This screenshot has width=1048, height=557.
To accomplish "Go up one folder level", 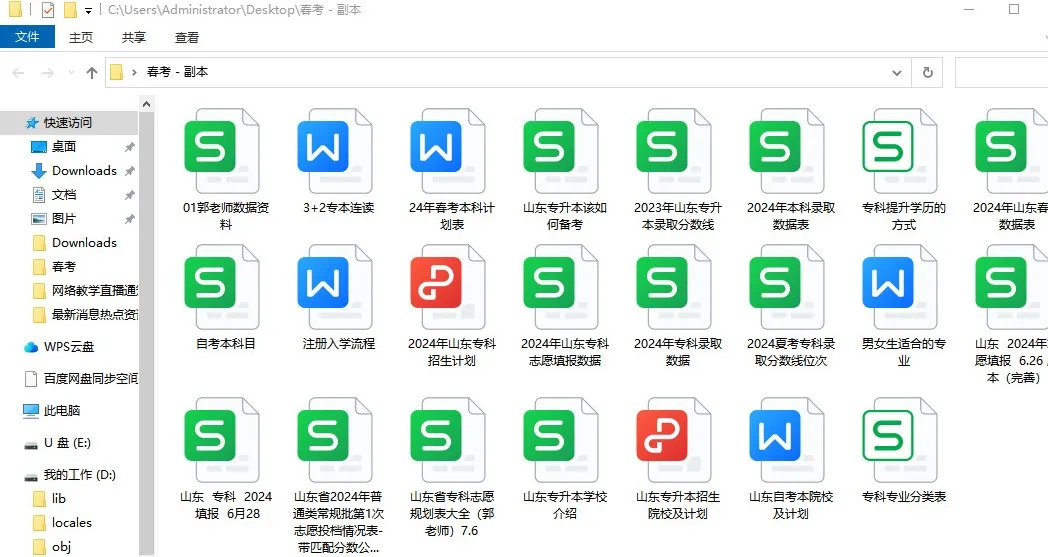I will [x=92, y=72].
